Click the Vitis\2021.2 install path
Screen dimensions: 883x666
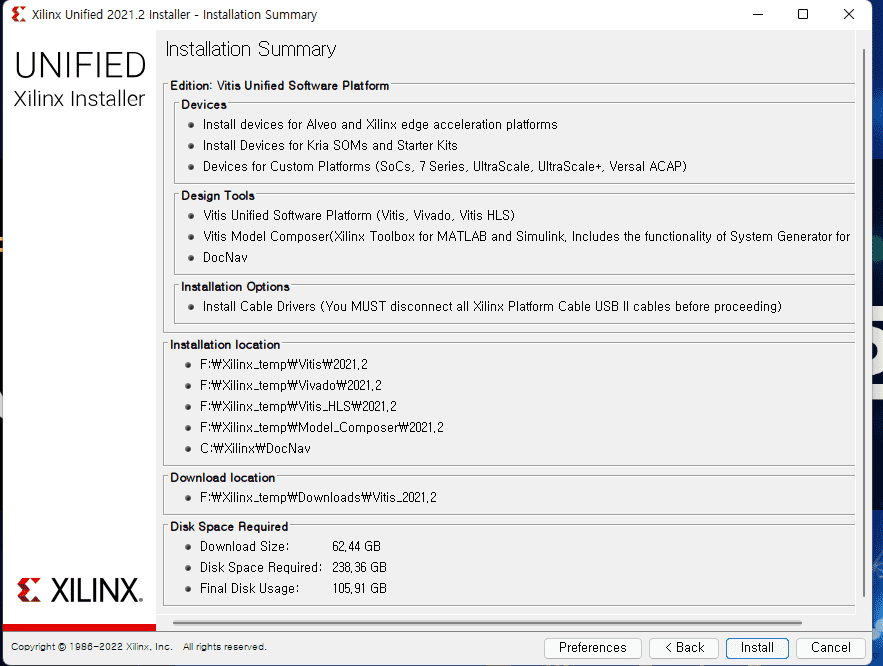pyautogui.click(x=284, y=365)
